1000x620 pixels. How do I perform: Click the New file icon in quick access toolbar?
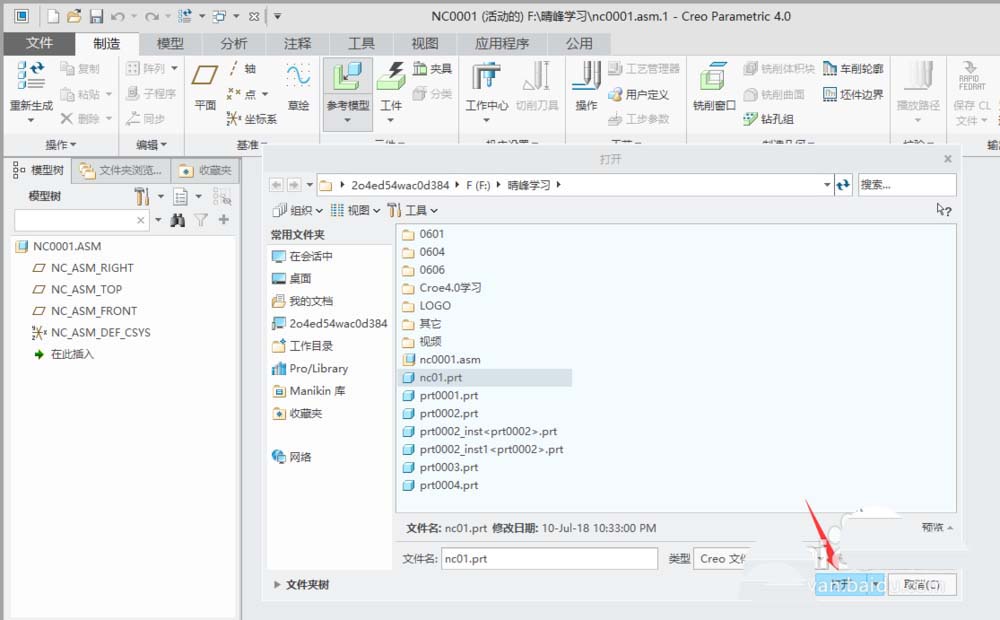click(x=53, y=17)
